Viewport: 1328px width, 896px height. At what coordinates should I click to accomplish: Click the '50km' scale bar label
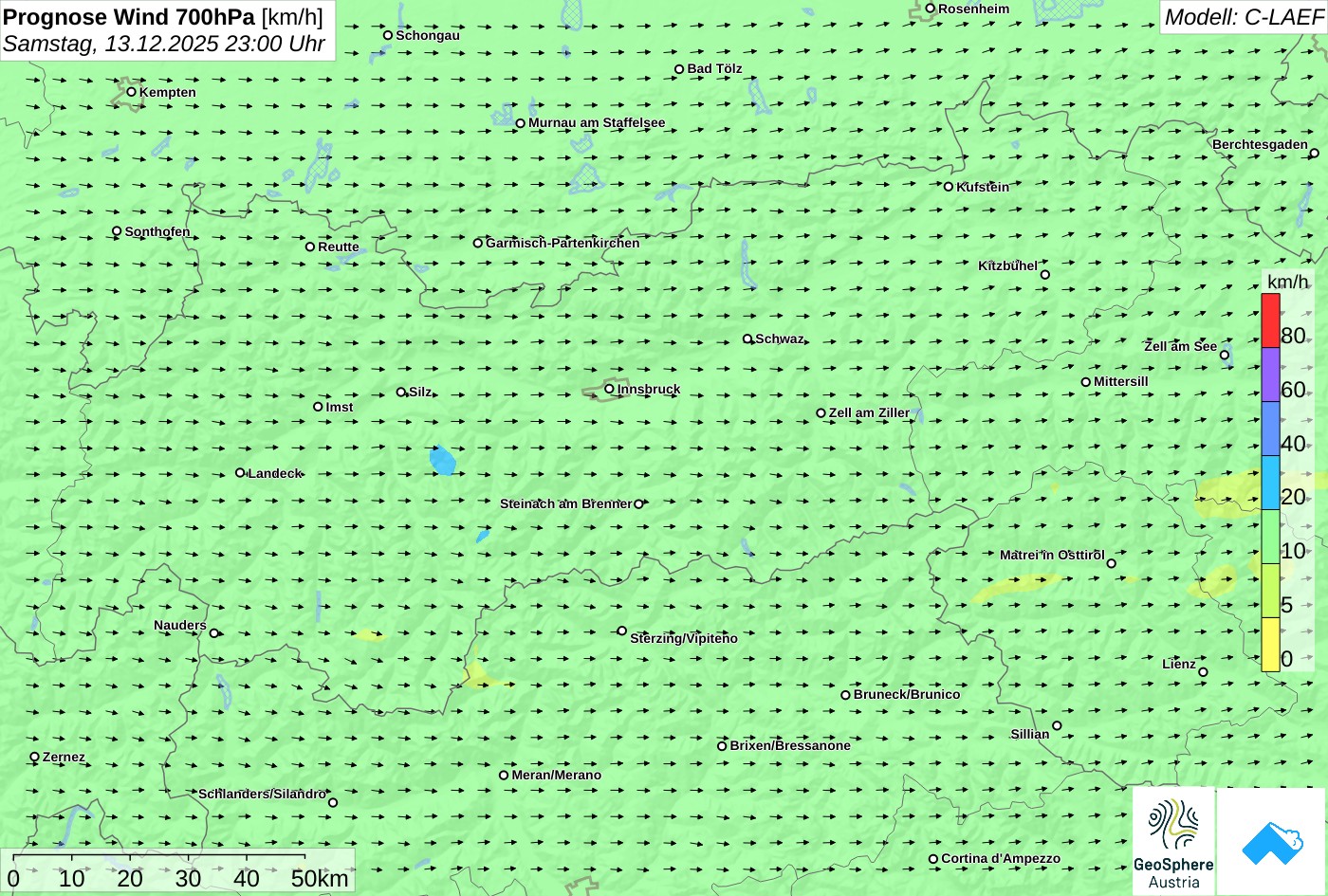point(320,878)
